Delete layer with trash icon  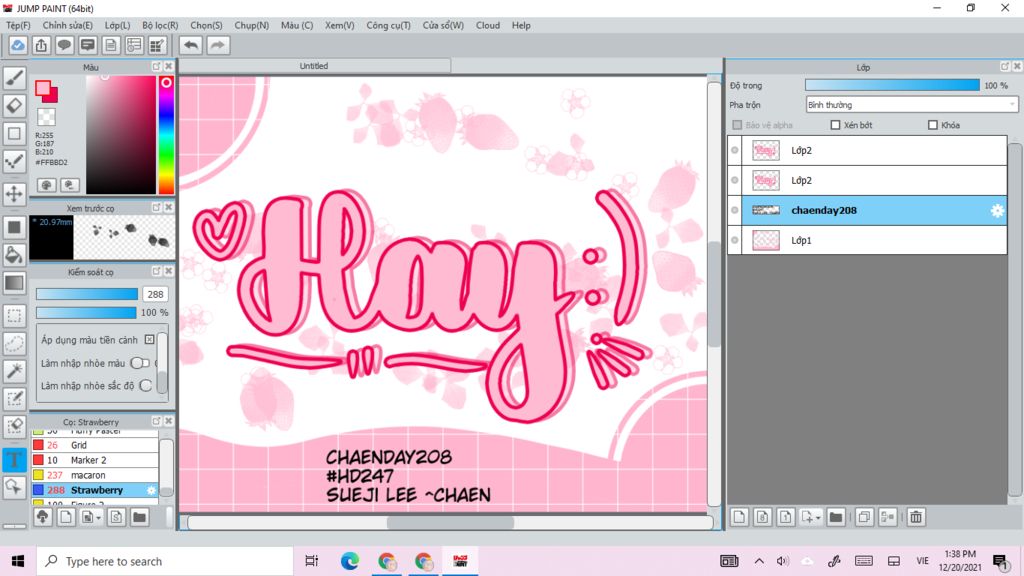(916, 517)
